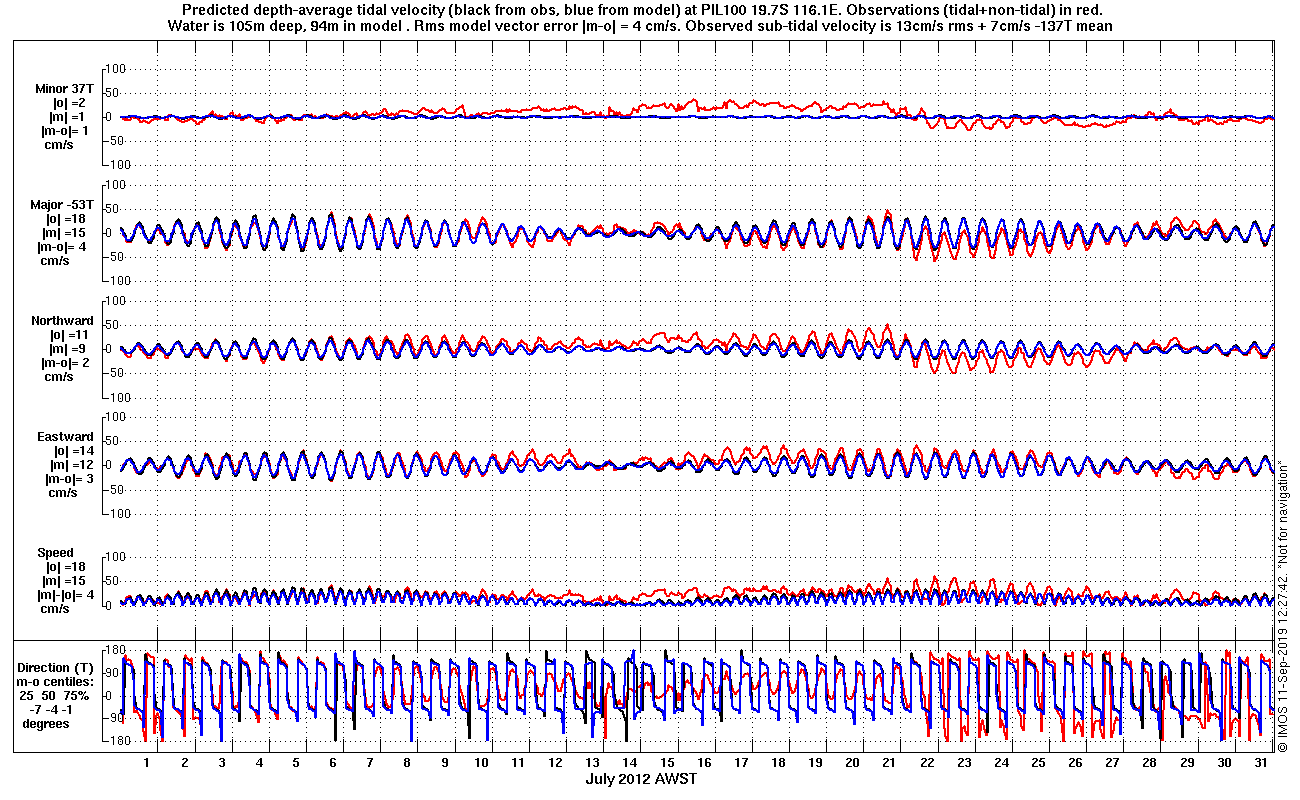Image resolution: width=1300 pixels, height=800 pixels.
Task: Click day '7' on the time axis
Action: tap(370, 763)
